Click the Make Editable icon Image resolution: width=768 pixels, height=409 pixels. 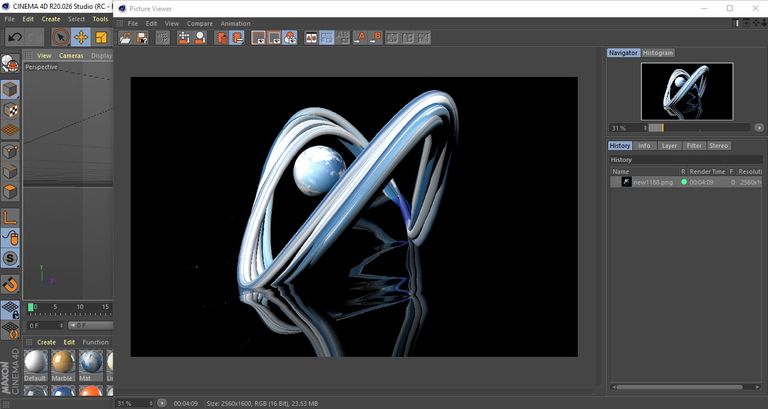tap(10, 64)
